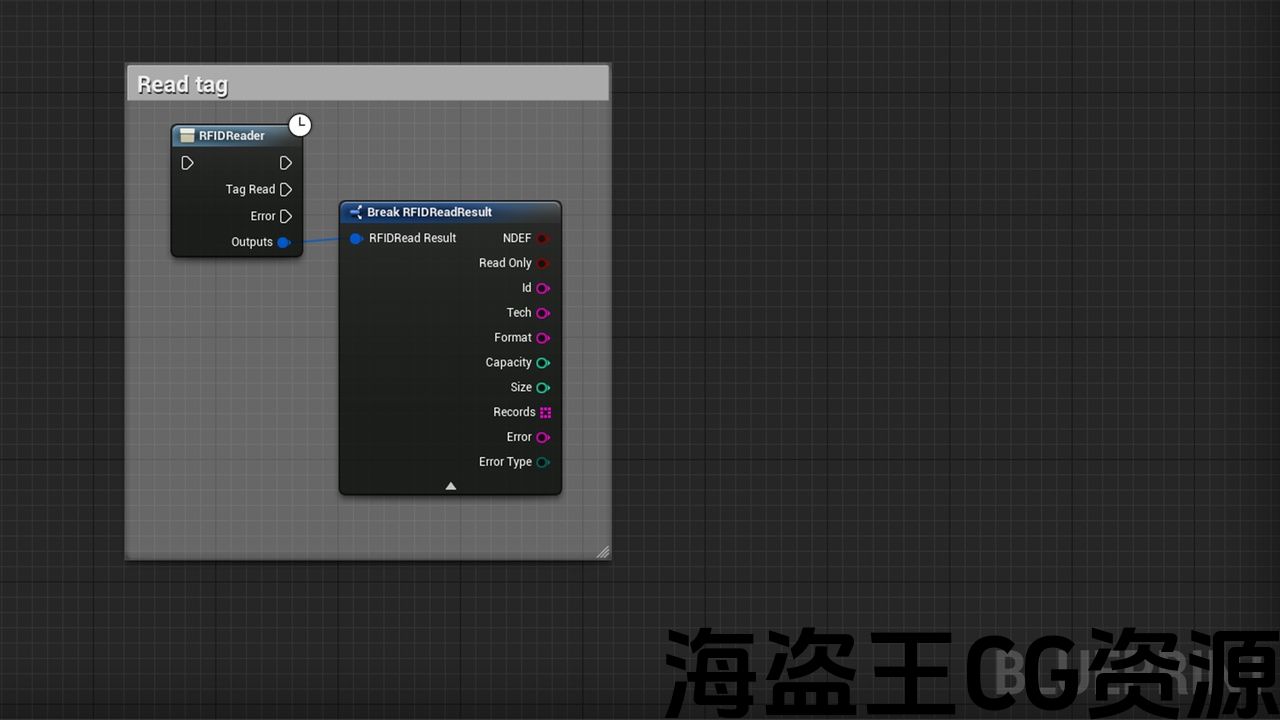Click the red NDEF boolean pin
1280x720 pixels.
tap(542, 238)
